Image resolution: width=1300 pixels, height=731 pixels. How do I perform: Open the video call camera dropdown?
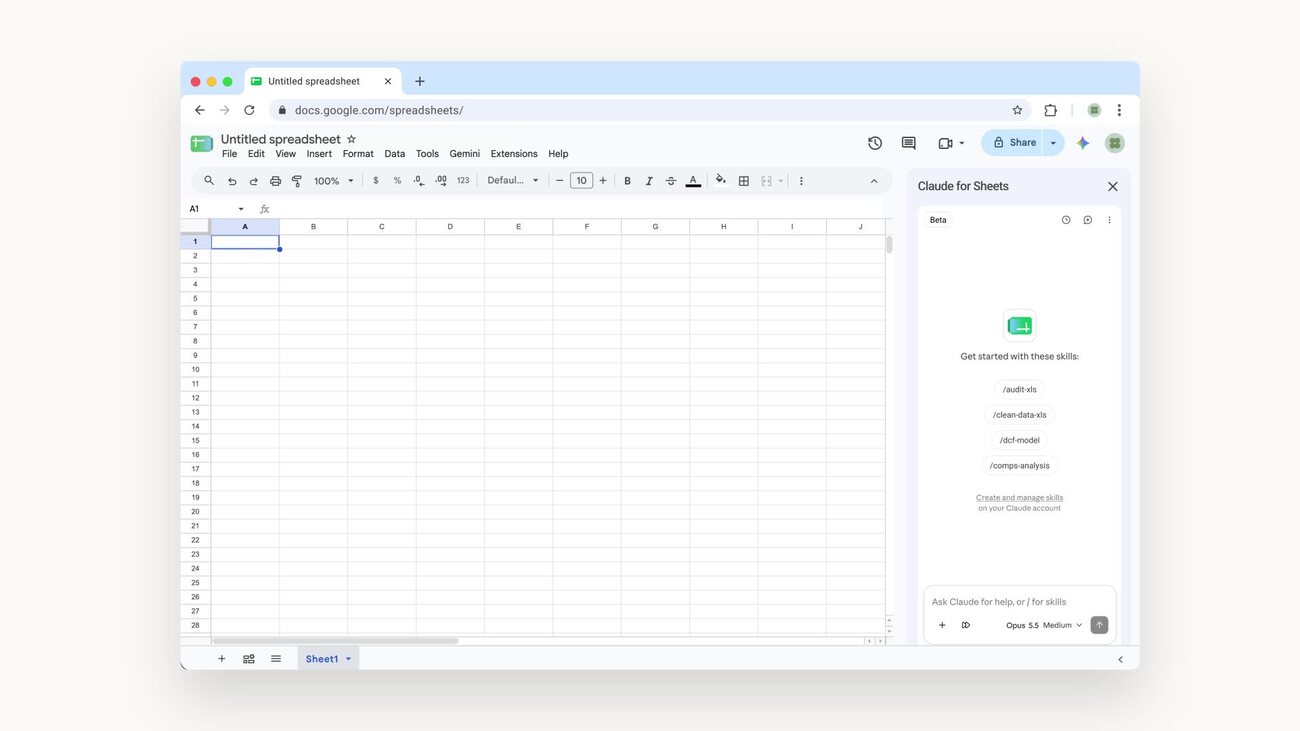coord(951,143)
